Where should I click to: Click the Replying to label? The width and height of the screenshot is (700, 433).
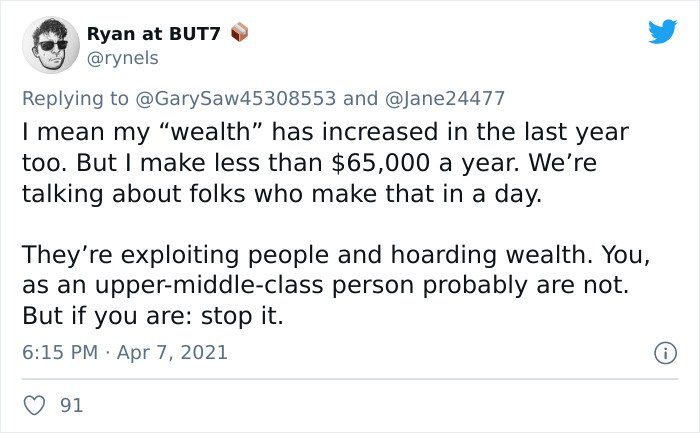[75, 98]
